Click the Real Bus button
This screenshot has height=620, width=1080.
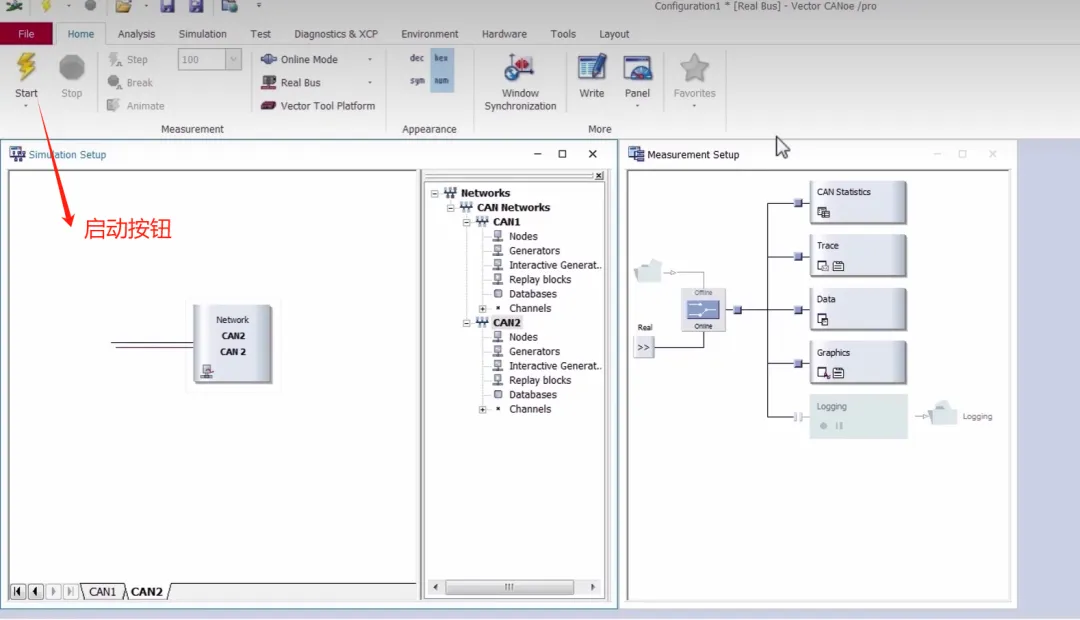[291, 83]
